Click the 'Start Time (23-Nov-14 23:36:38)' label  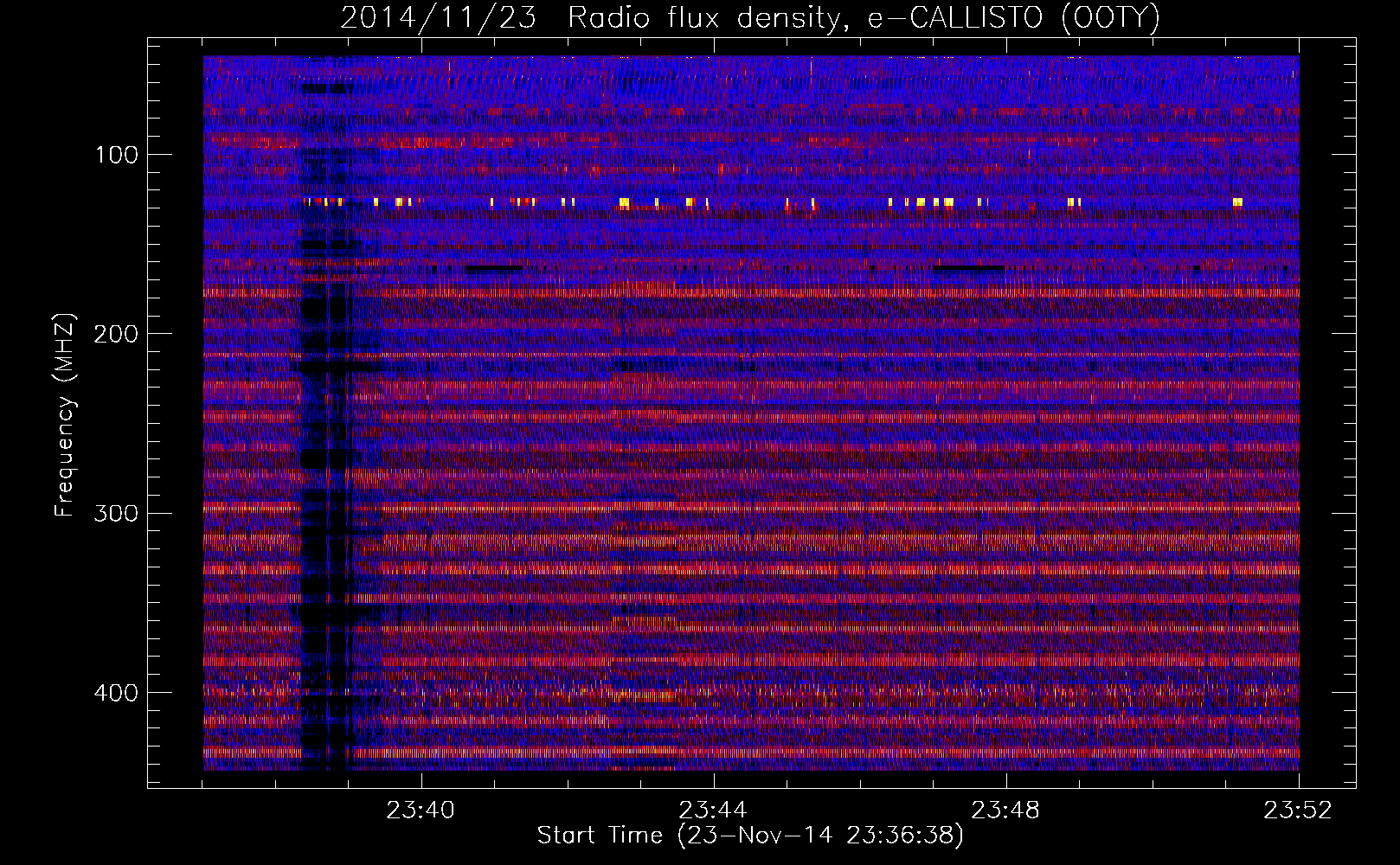point(750,836)
